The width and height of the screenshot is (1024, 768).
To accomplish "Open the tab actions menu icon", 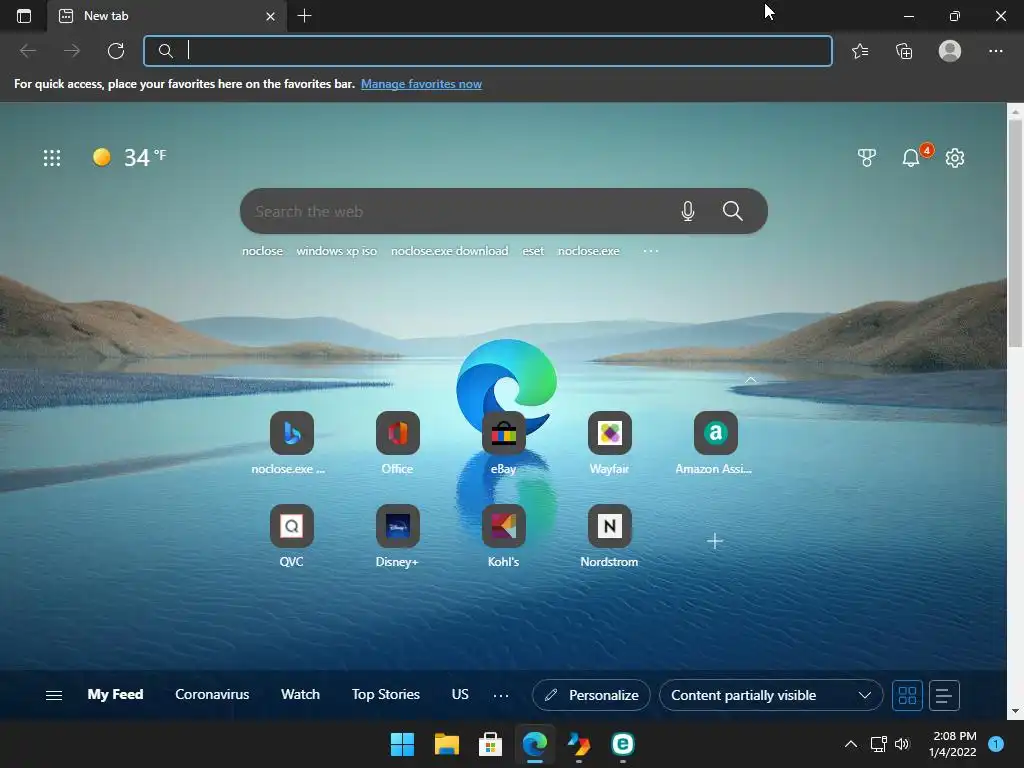I will click(x=24, y=16).
